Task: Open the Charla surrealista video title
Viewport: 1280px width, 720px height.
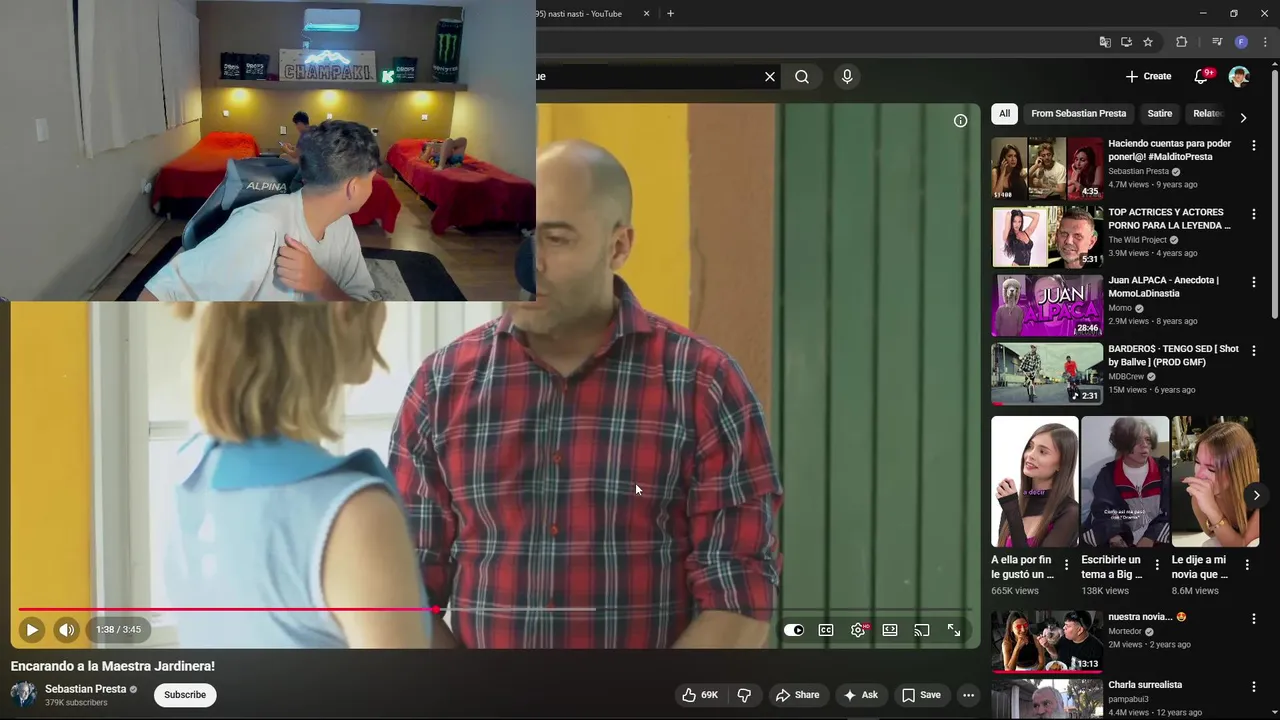Action: coord(1145,685)
